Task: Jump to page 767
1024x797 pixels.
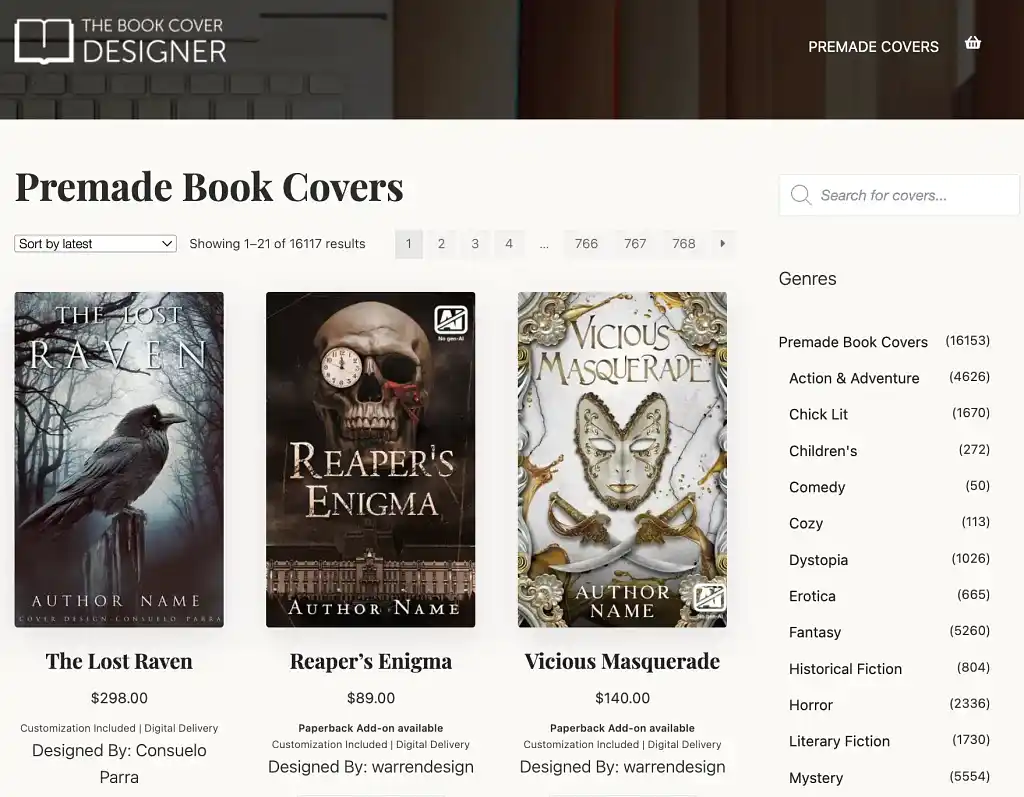Action: (x=635, y=244)
